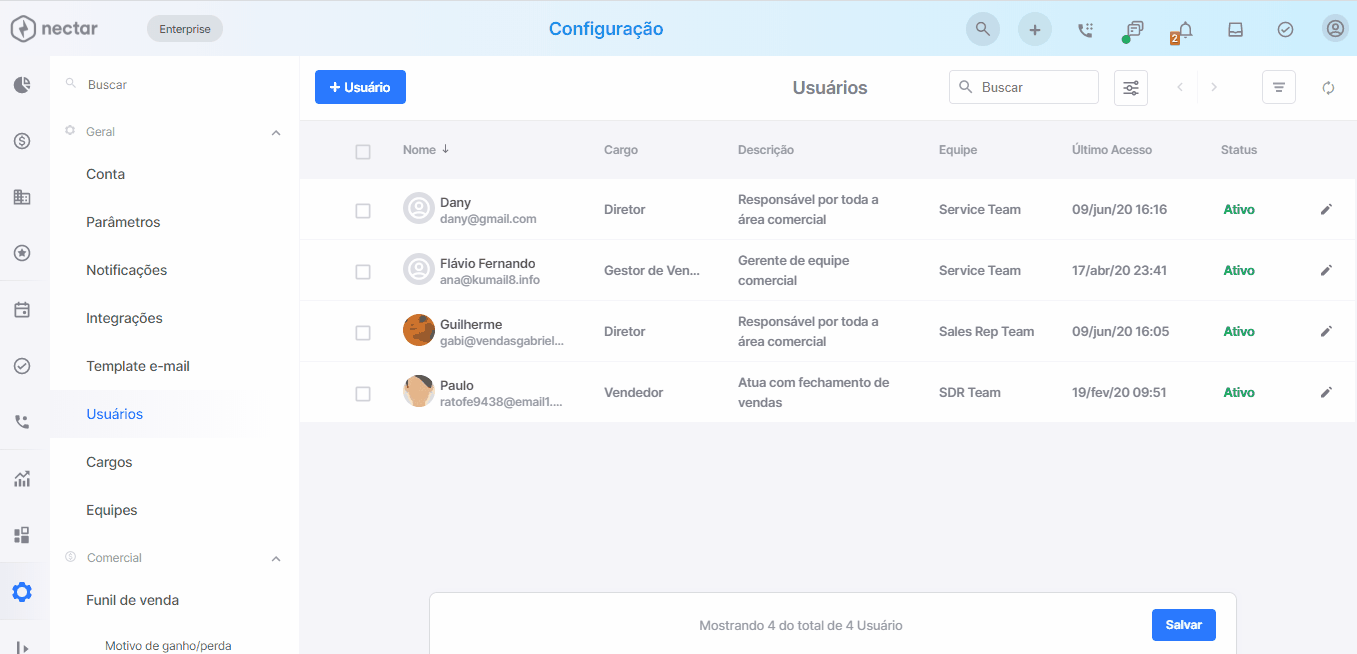The width and height of the screenshot is (1357, 654).
Task: Click the reports chart icon in sidebar
Action: click(22, 479)
